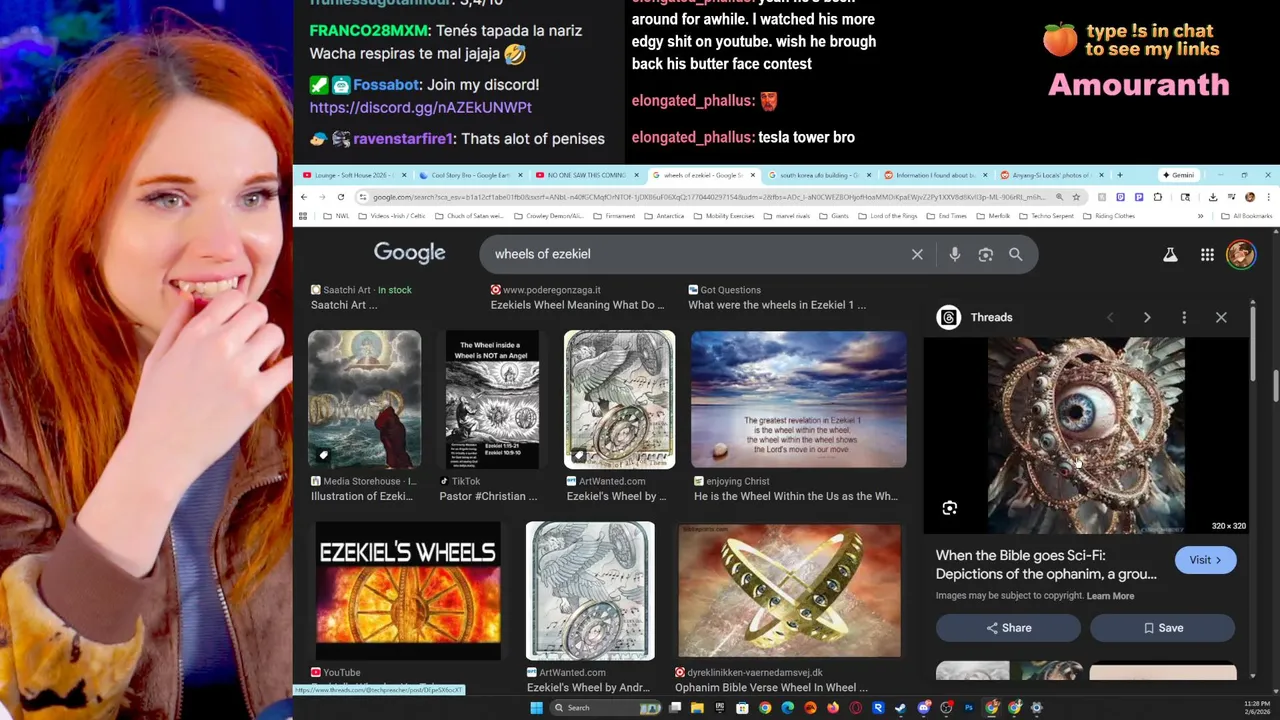1280x720 pixels.
Task: Open Google Lens search by image icon
Action: 985,254
